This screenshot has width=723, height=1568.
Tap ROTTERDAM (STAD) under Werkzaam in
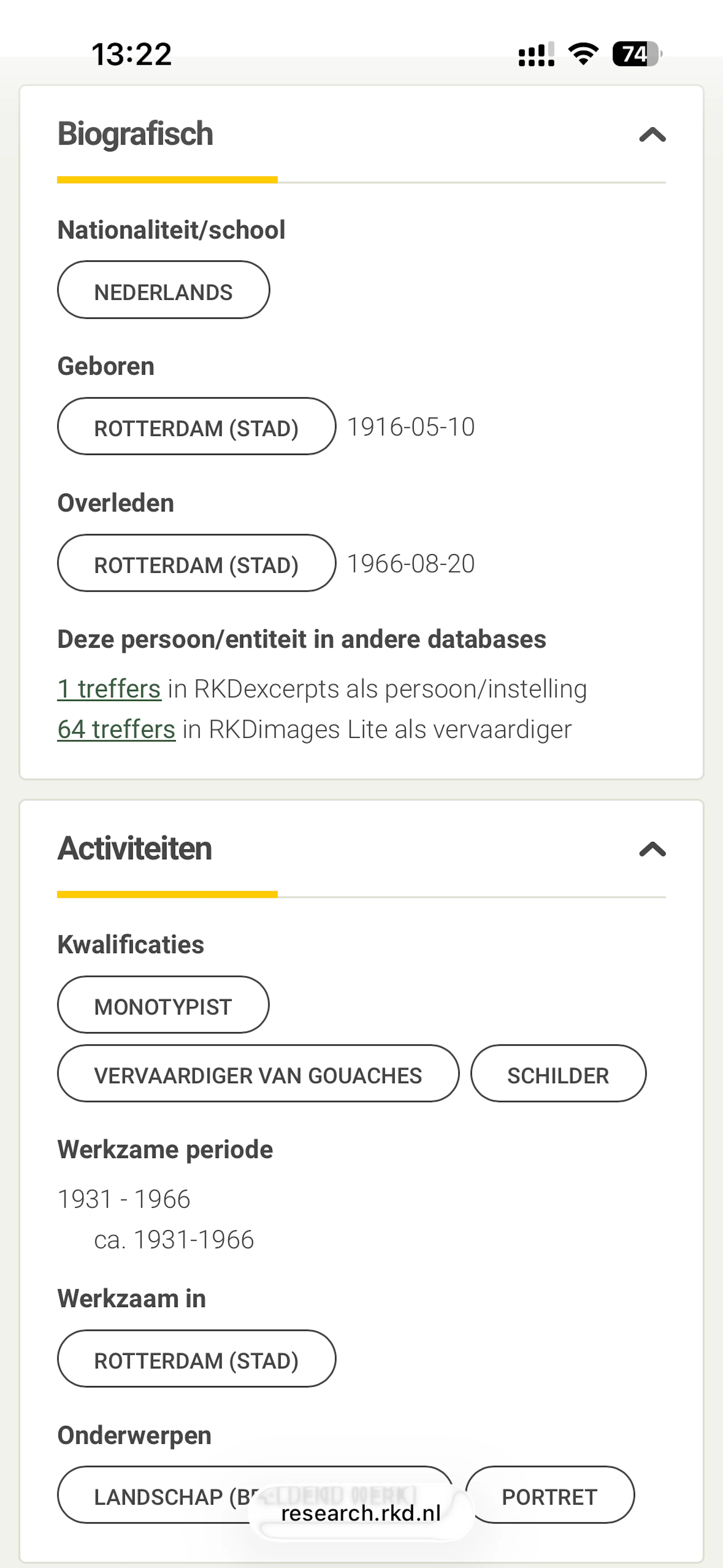point(196,1359)
